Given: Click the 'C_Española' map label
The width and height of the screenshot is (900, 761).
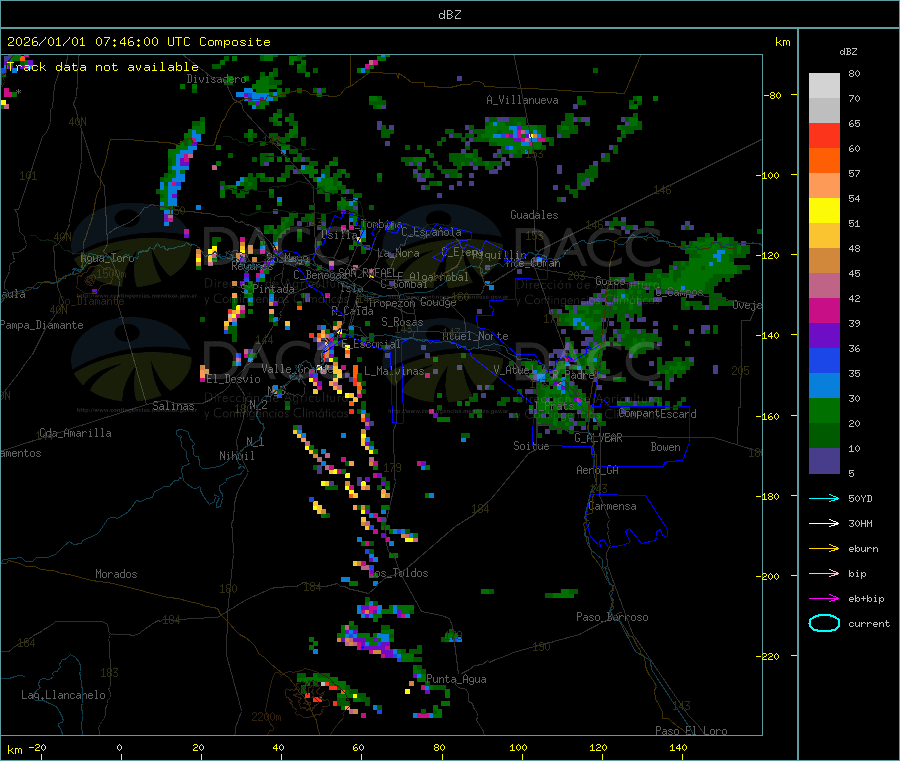Looking at the screenshot, I should (431, 232).
